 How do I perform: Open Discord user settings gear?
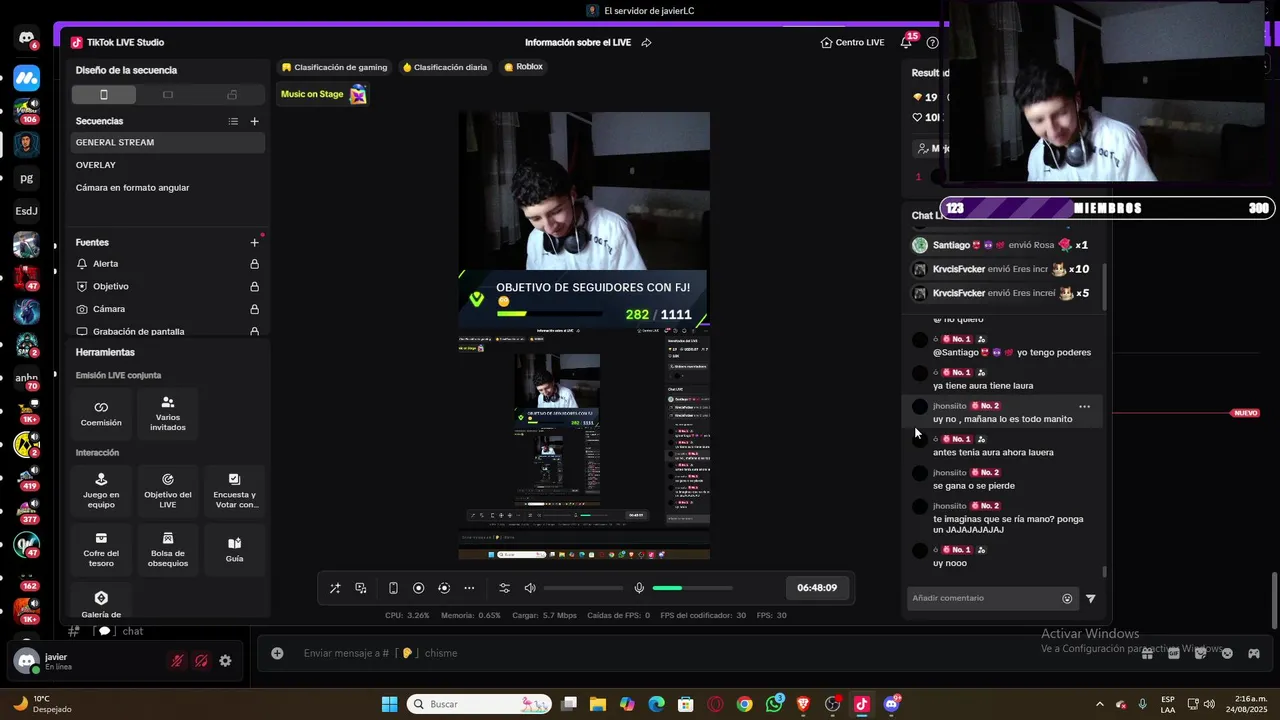[x=225, y=661]
